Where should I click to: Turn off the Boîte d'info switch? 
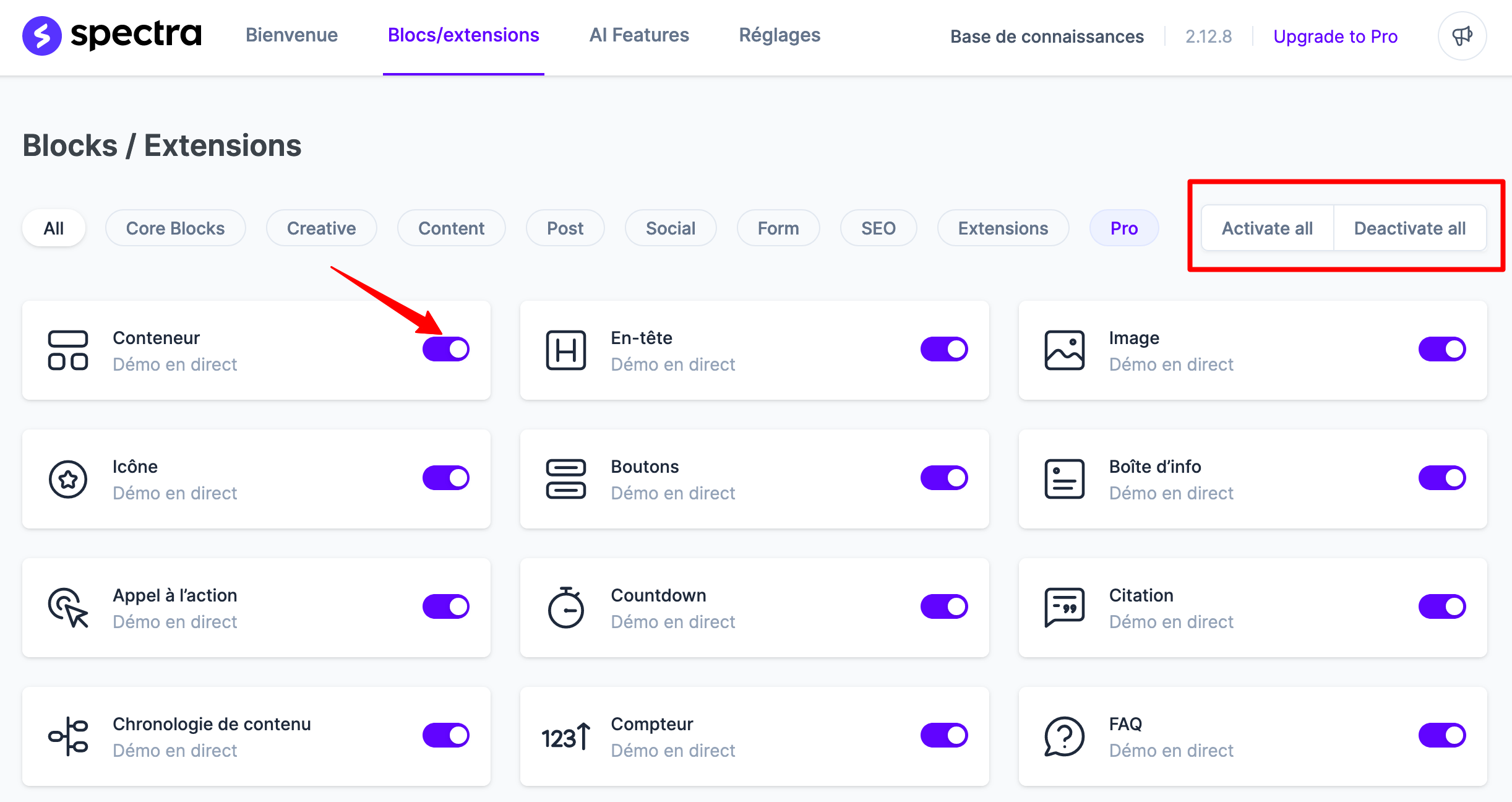pyautogui.click(x=1442, y=477)
